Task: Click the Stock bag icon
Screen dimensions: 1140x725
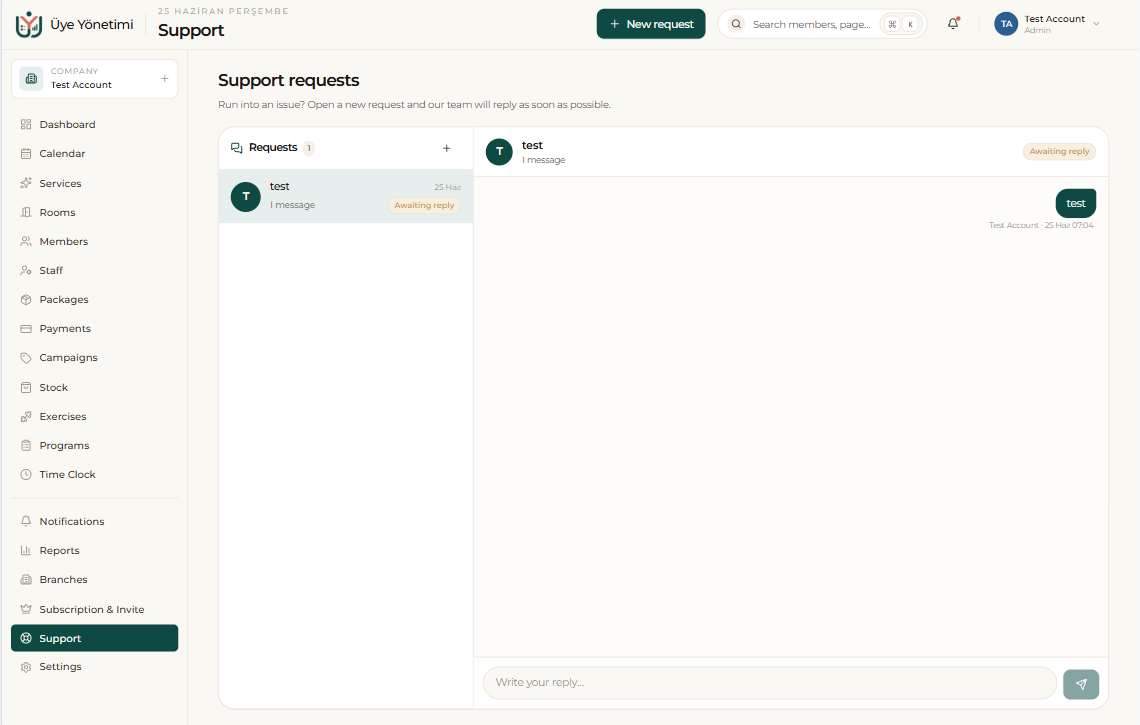Action: coord(26,388)
